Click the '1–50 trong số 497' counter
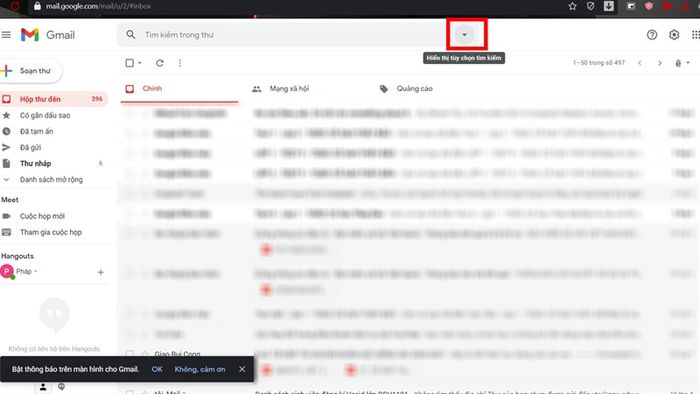Screen dimensions: 700x394 pos(599,63)
